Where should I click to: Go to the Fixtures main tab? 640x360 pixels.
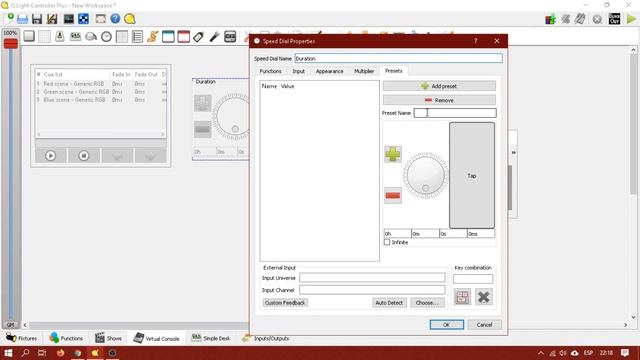tap(22, 338)
